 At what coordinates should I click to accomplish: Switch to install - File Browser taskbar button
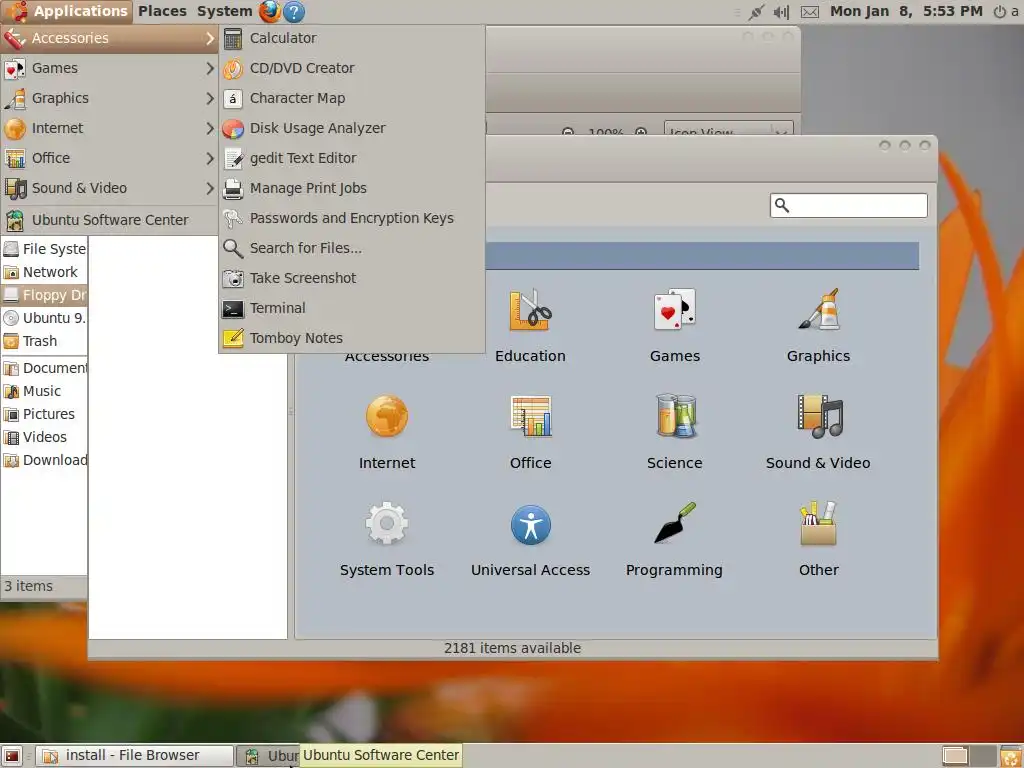click(134, 756)
